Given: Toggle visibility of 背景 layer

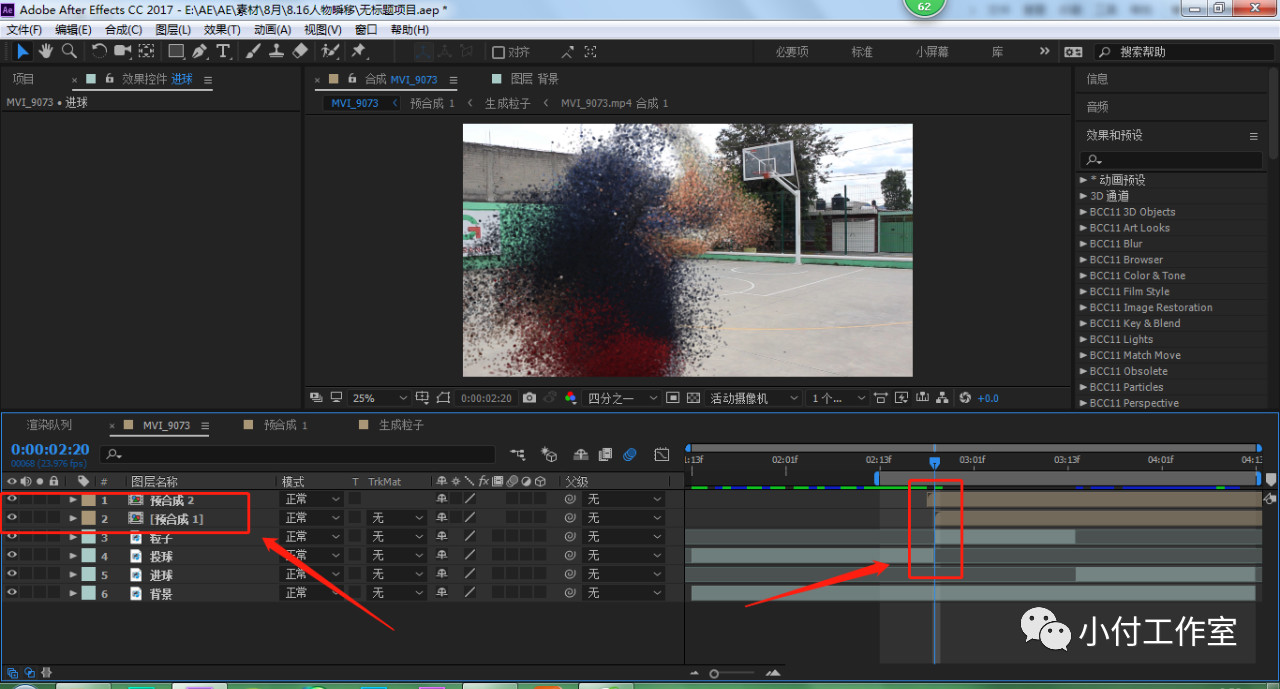Looking at the screenshot, I should (12, 593).
